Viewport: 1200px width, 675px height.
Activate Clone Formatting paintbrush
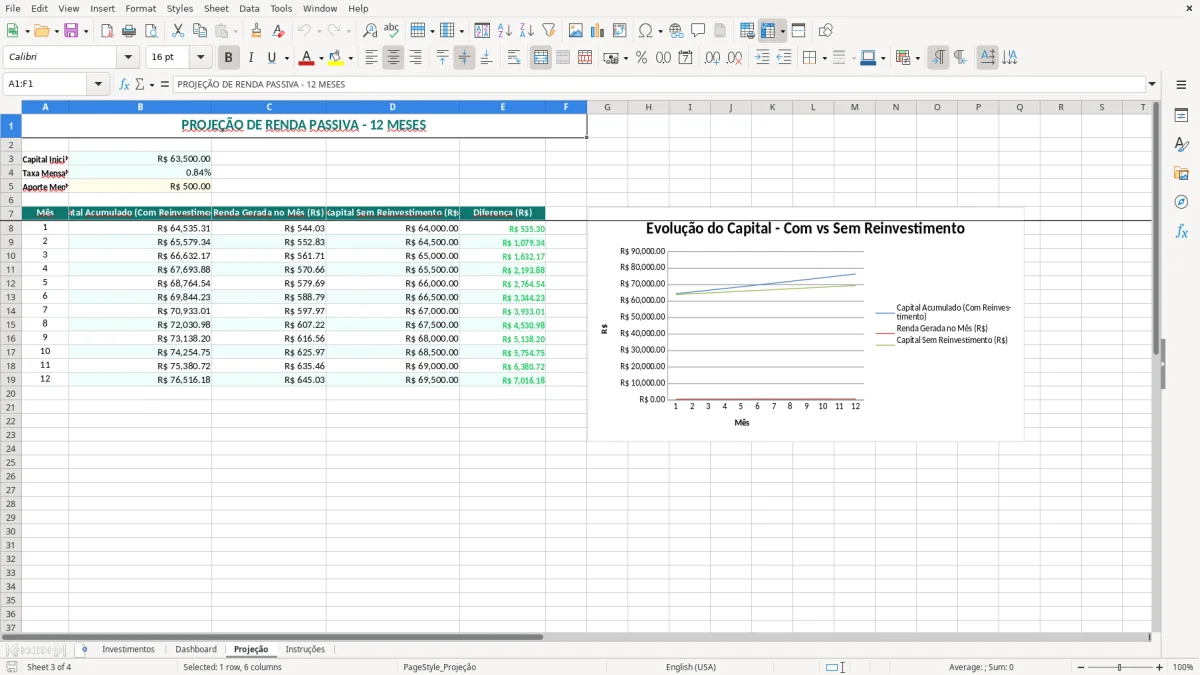(256, 31)
